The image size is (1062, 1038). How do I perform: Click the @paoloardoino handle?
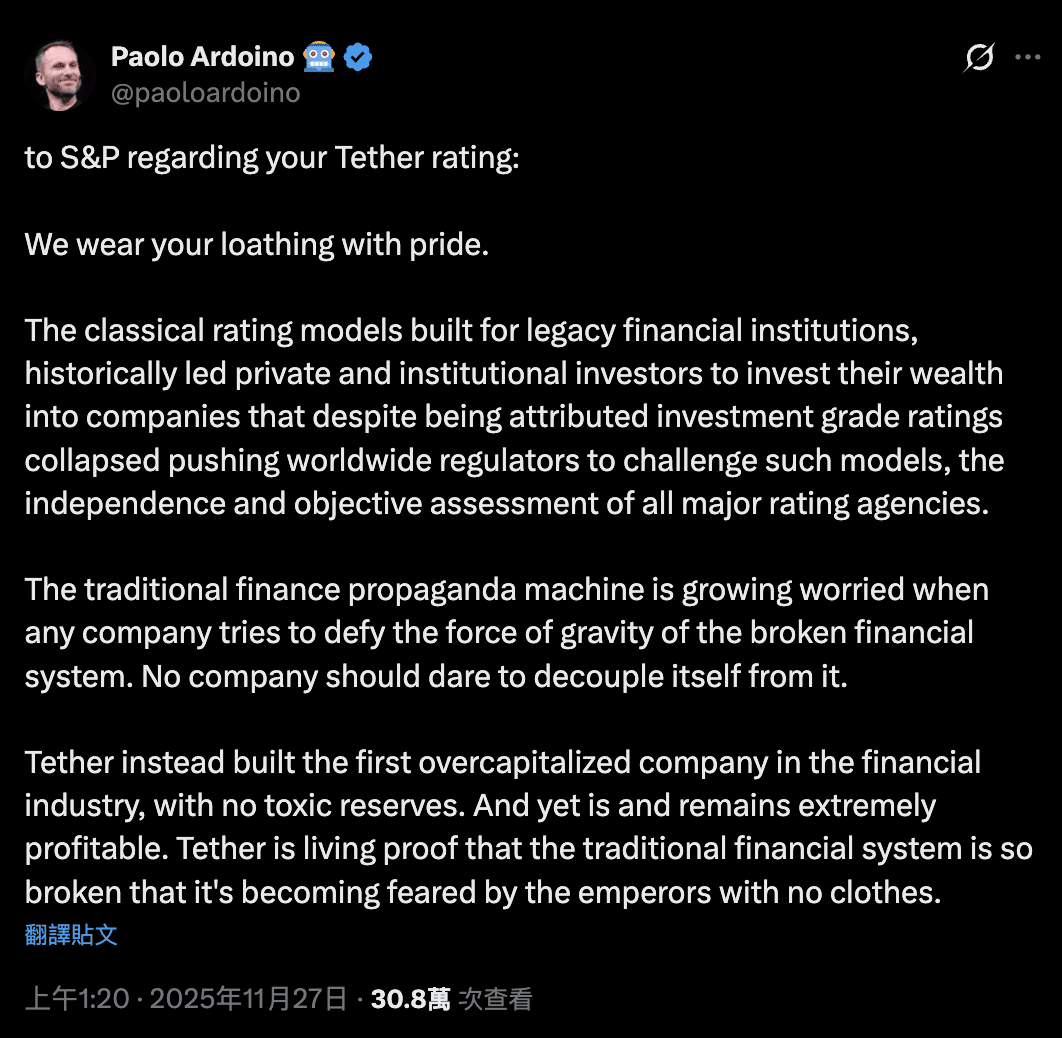pyautogui.click(x=207, y=92)
